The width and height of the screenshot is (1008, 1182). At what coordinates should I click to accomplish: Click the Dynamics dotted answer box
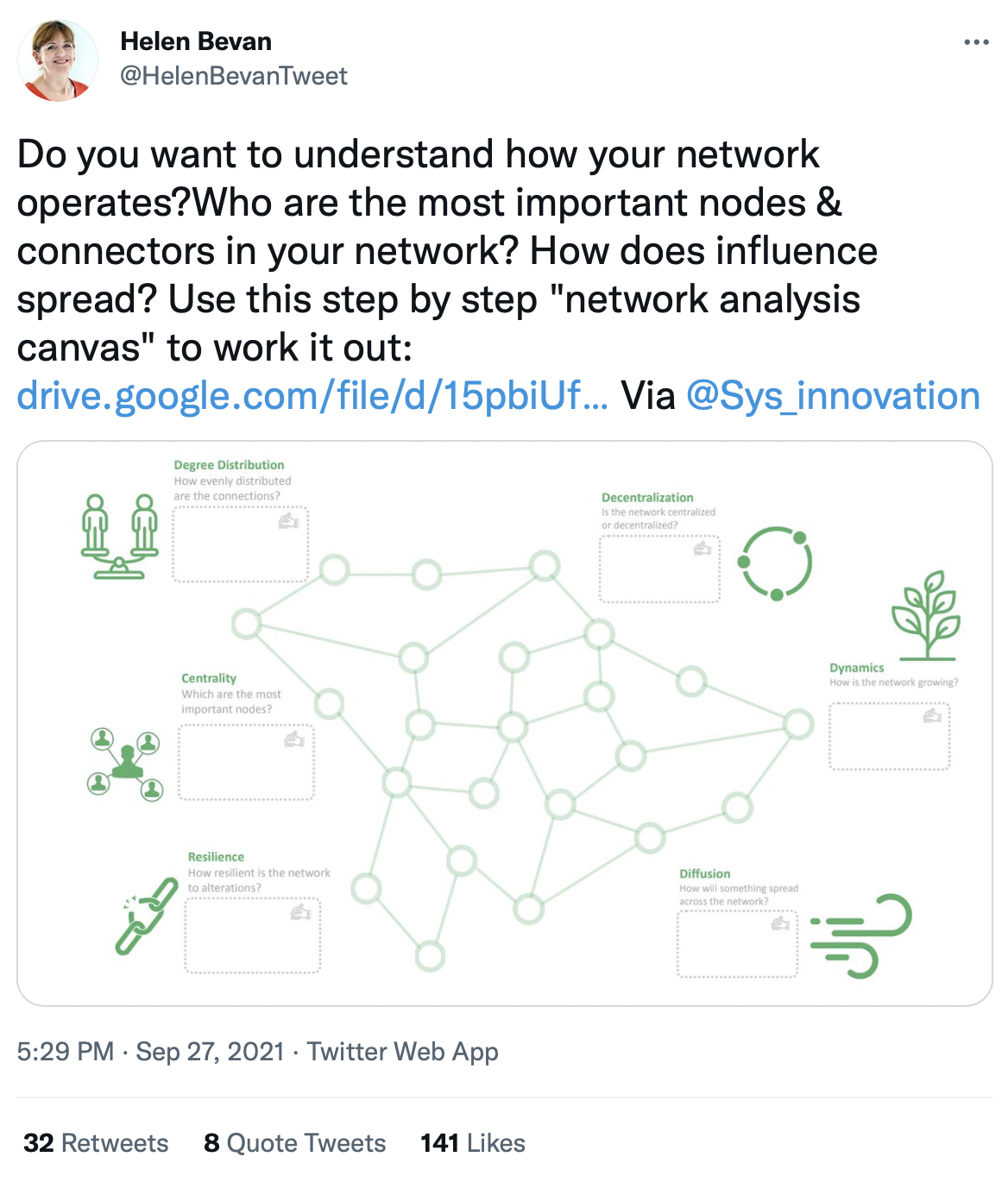pyautogui.click(x=890, y=736)
